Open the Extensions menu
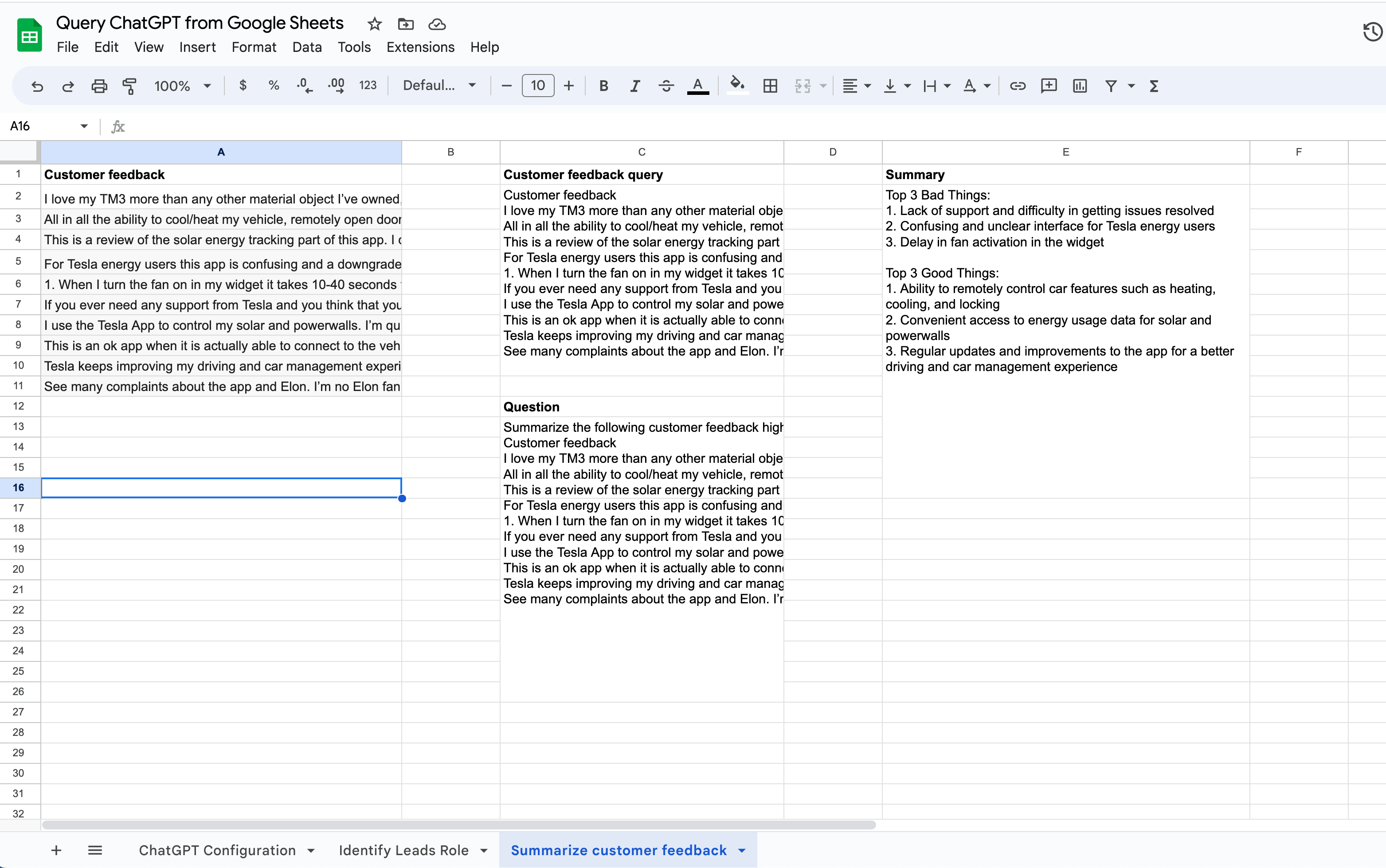Screen dimensions: 1386x868 tap(420, 47)
